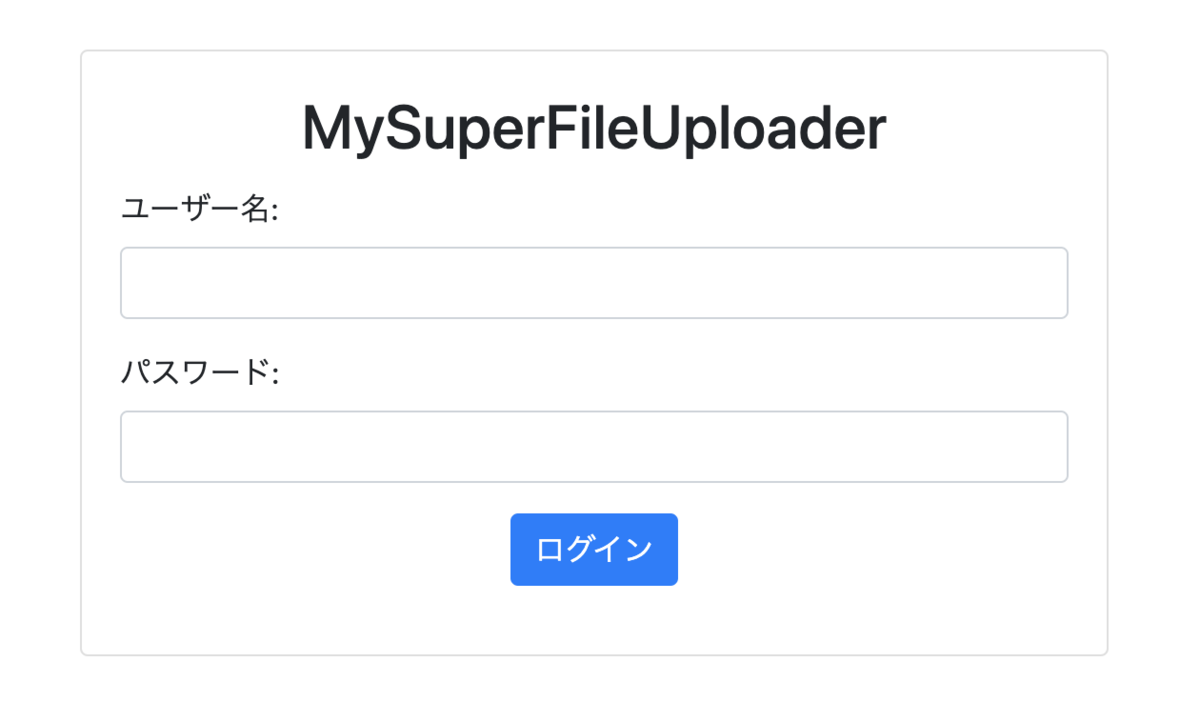Click the ユーザー名: label text
This screenshot has width=1200, height=722.
[x=199, y=210]
